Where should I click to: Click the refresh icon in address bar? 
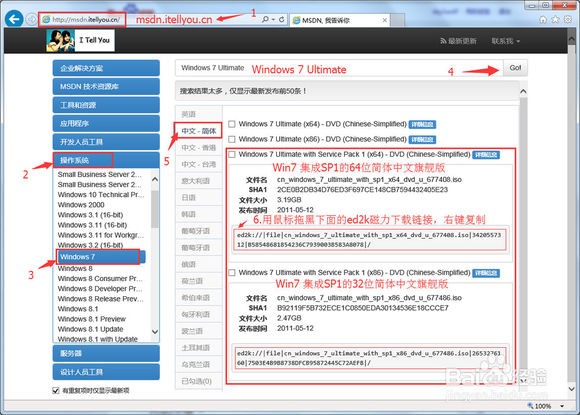point(281,19)
